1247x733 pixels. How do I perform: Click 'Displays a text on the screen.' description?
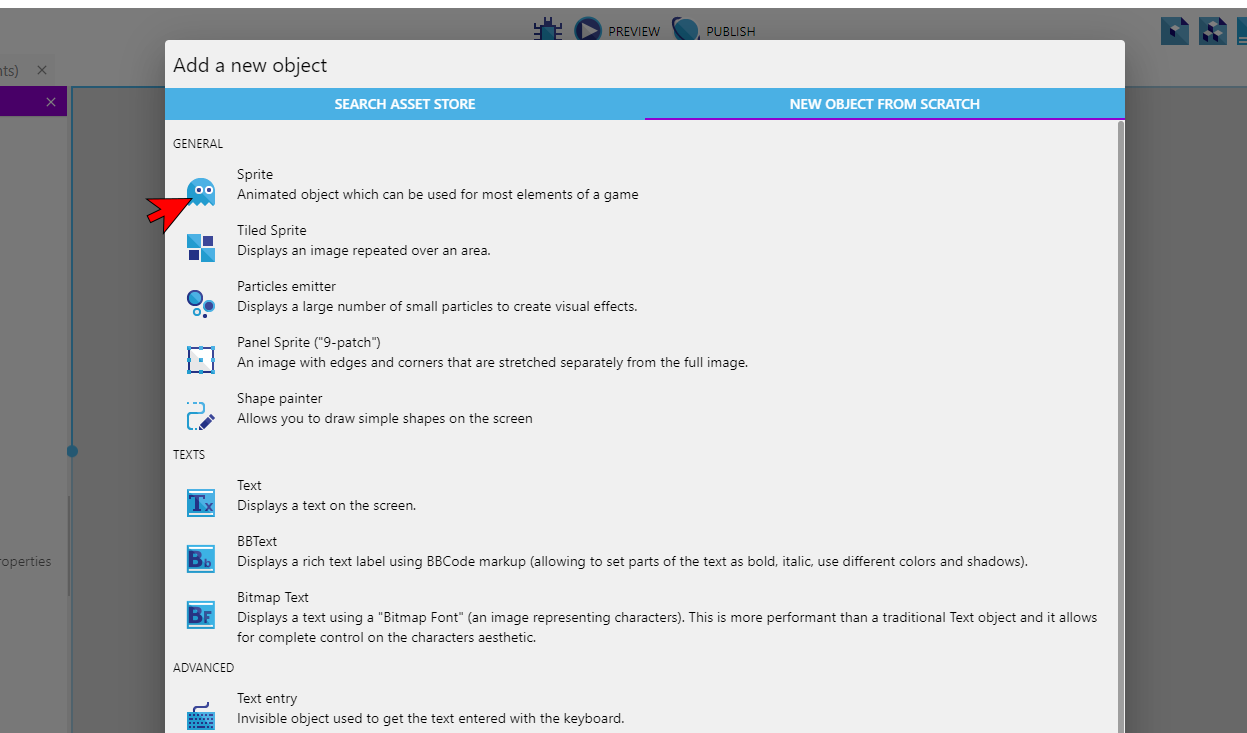(x=326, y=505)
